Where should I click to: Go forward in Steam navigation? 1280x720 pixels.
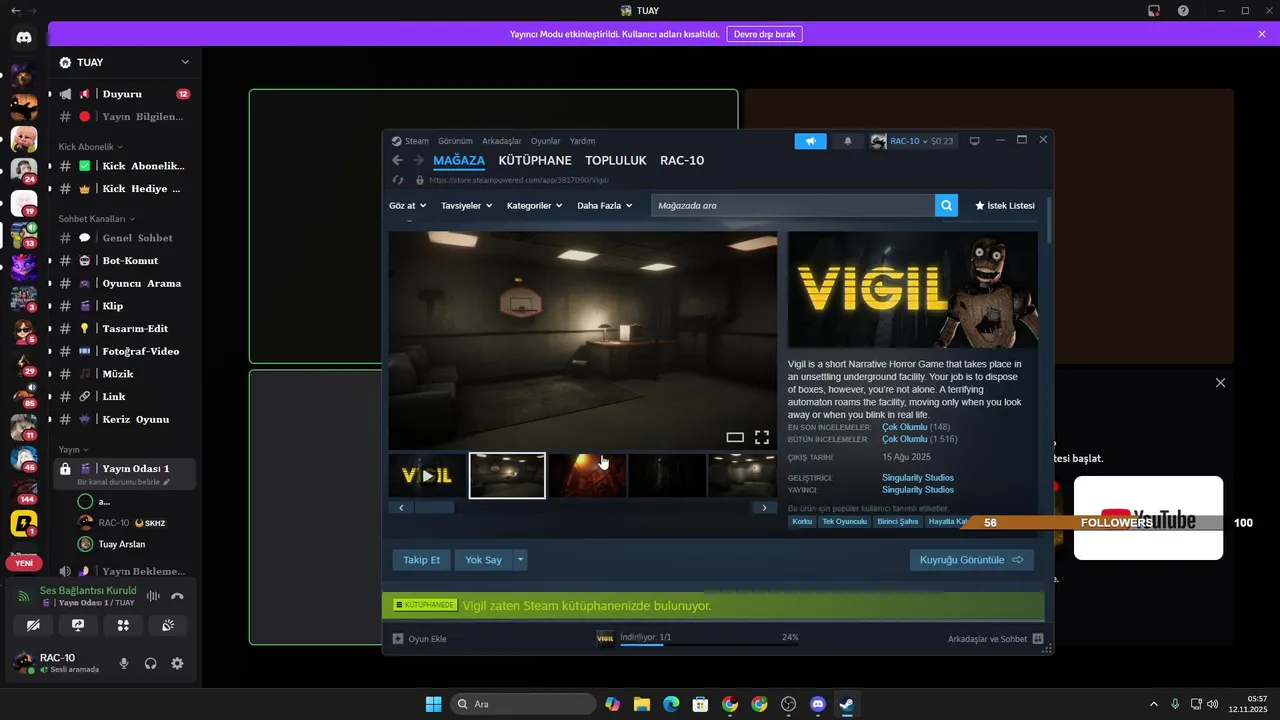coord(419,160)
